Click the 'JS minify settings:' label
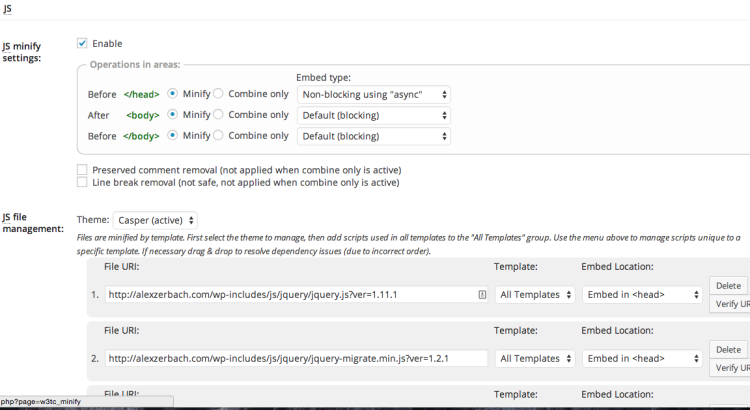This screenshot has height=410, width=750. [x=22, y=52]
